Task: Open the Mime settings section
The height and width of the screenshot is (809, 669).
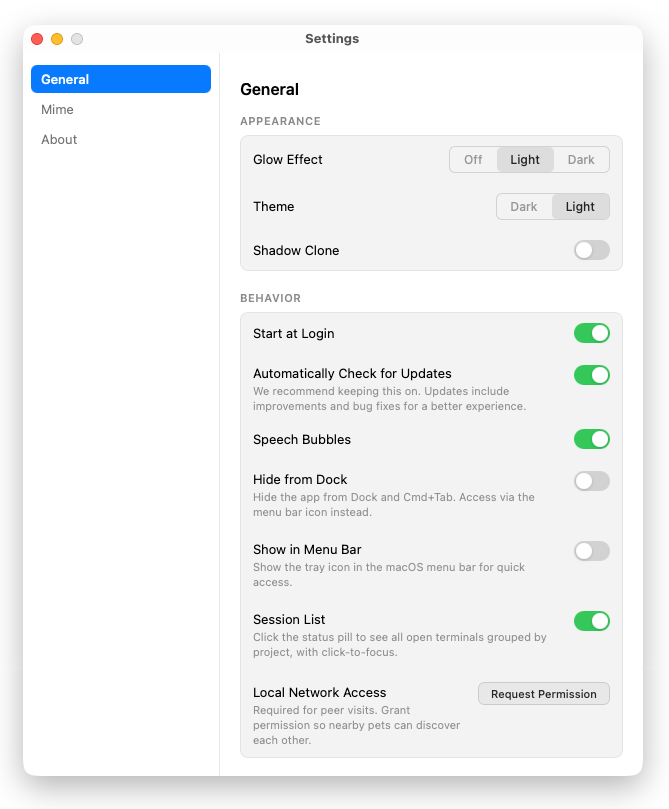Action: (x=57, y=109)
